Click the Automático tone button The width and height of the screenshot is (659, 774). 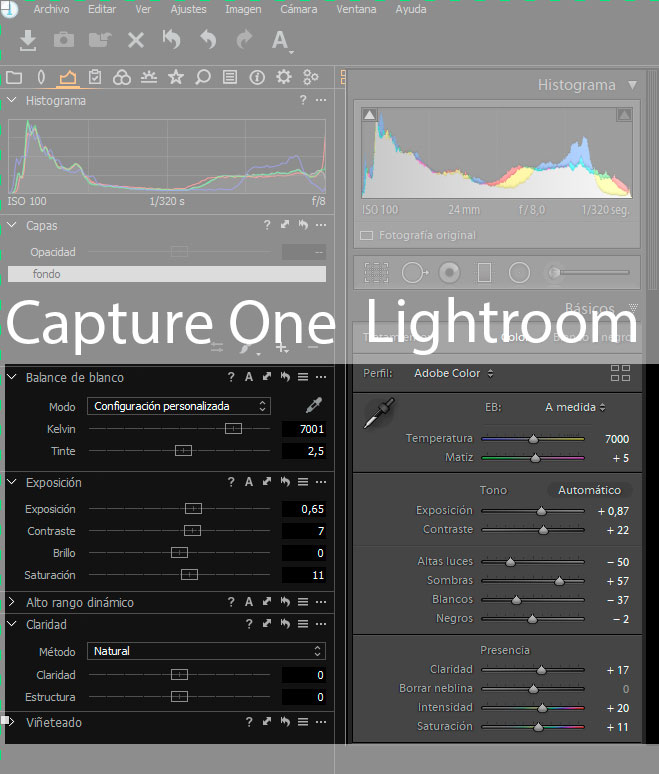coord(589,490)
